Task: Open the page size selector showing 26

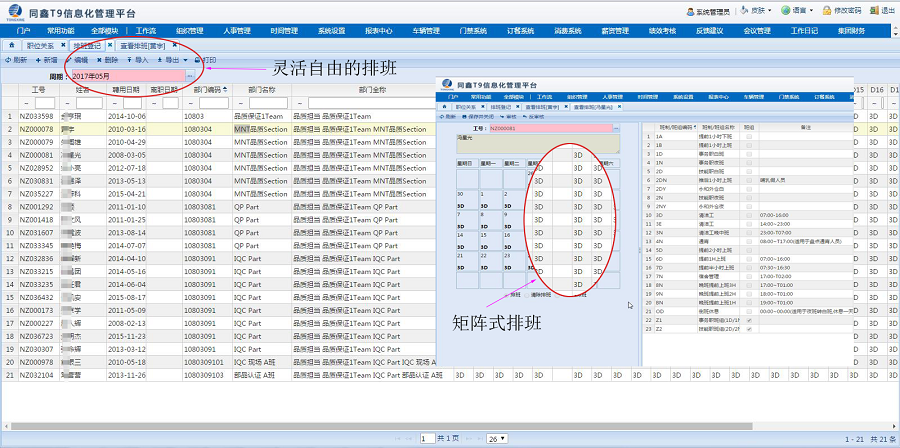Action: pyautogui.click(x=497, y=439)
